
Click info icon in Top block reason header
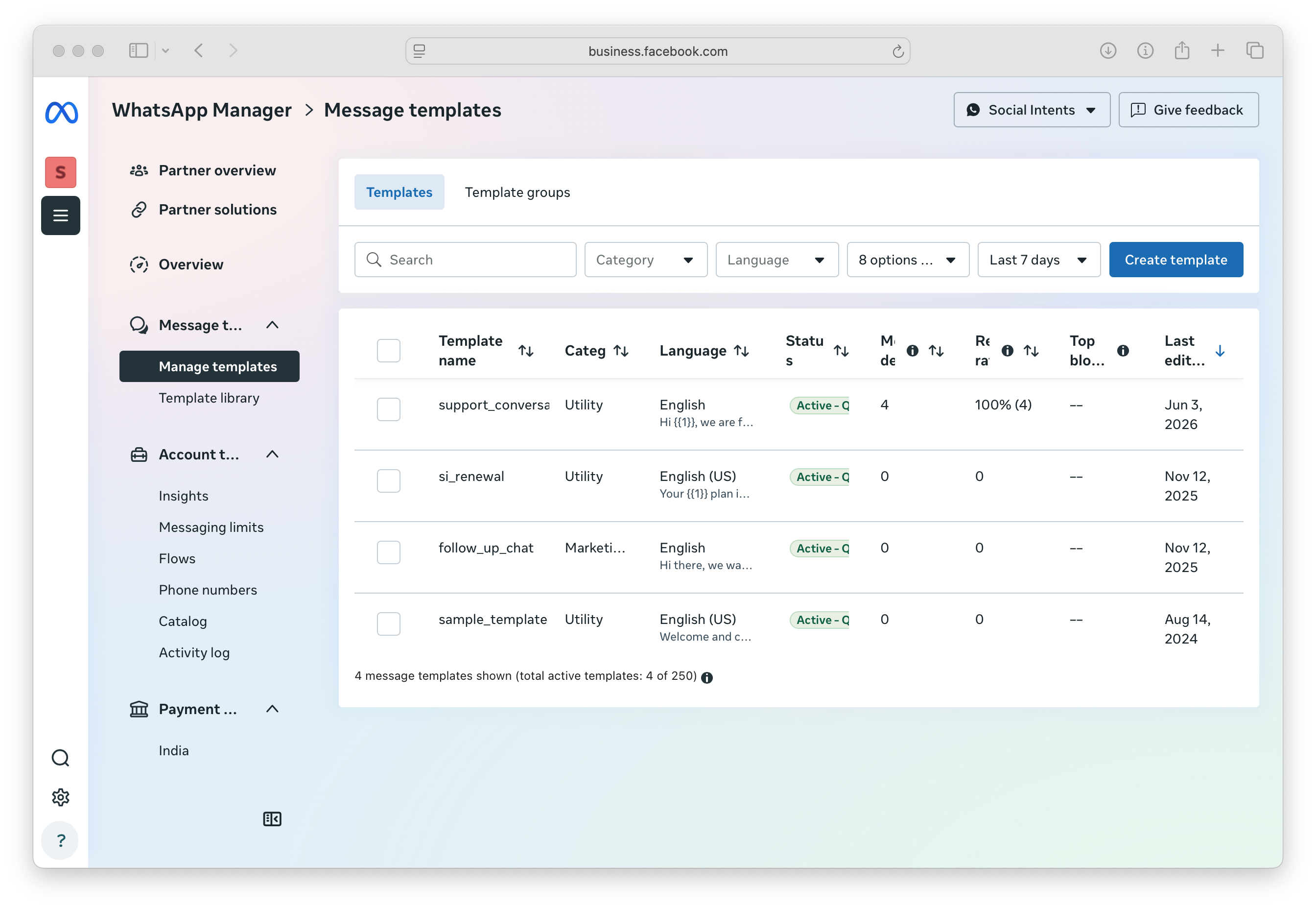coord(1123,350)
